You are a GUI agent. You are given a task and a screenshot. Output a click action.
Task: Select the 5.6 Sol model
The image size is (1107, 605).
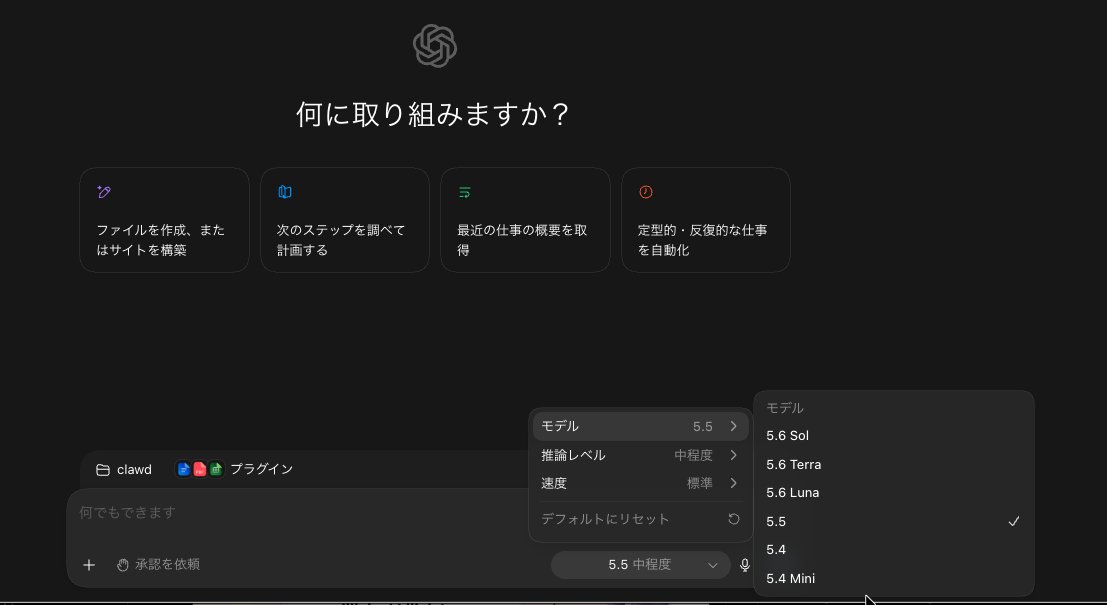(x=894, y=436)
